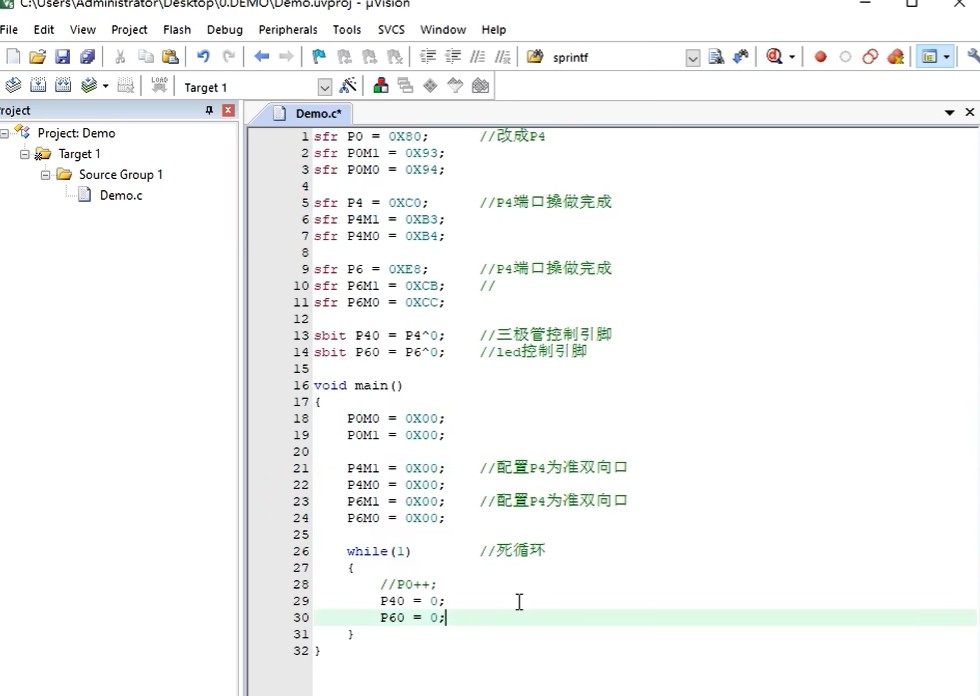Open the Pack Installer icon
The image size is (980, 696).
point(480,86)
